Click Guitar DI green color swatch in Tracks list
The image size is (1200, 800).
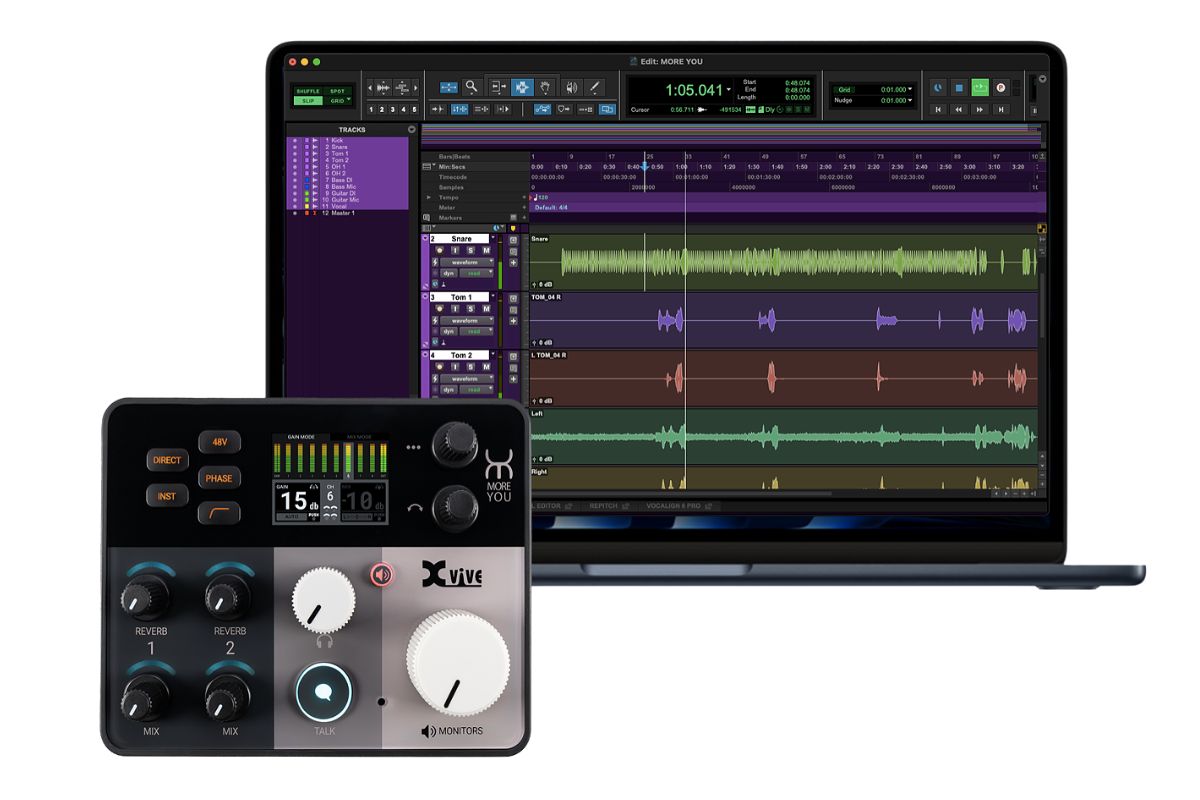[x=306, y=193]
